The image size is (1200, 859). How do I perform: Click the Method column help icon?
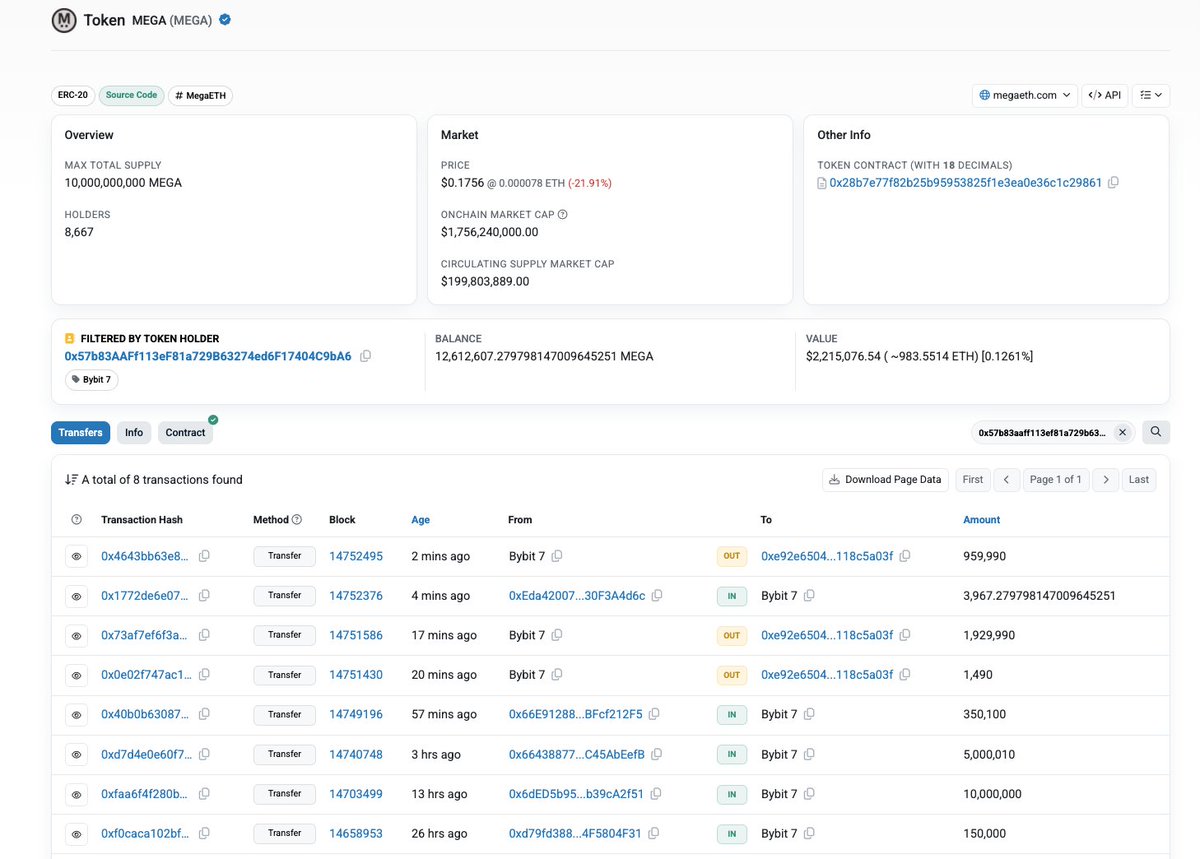(x=297, y=520)
